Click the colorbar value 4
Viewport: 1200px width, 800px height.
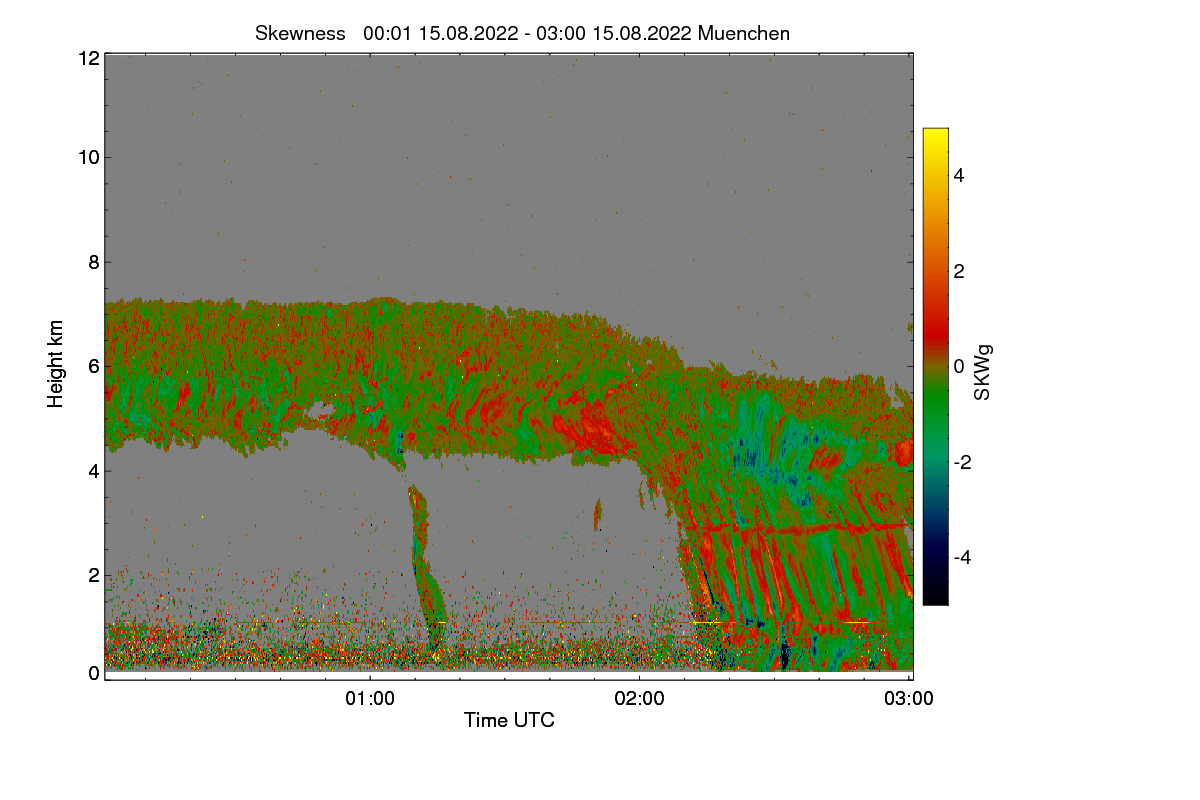[958, 176]
